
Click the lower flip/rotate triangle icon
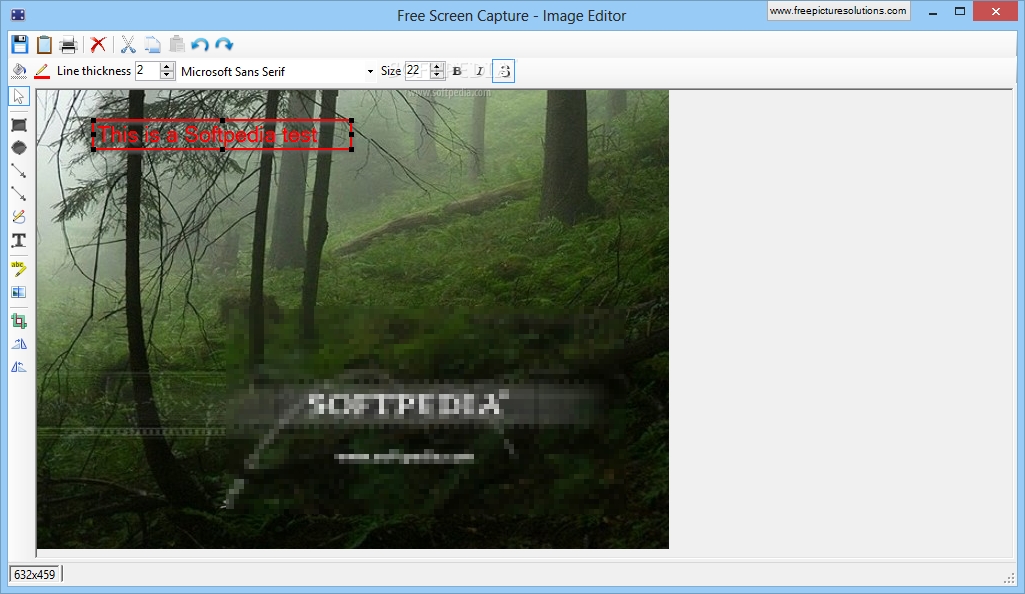(19, 367)
